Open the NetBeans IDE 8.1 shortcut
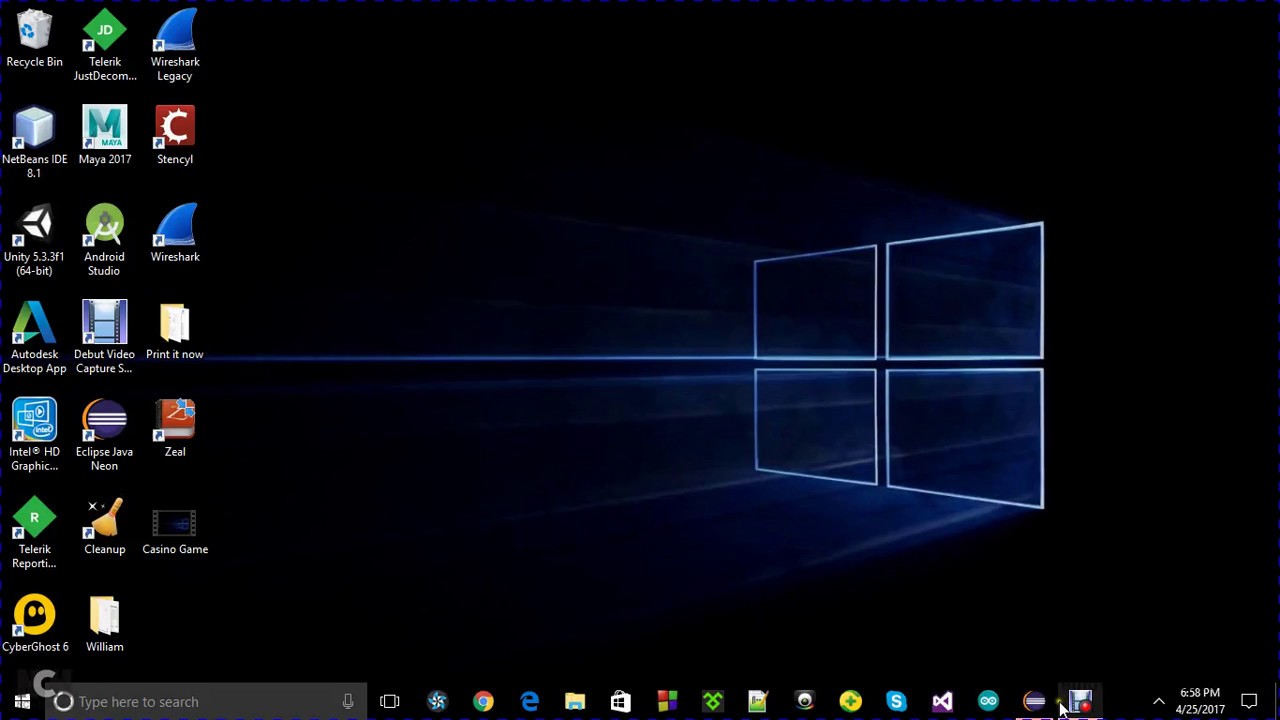Screen dimensions: 1280x720 tap(34, 143)
